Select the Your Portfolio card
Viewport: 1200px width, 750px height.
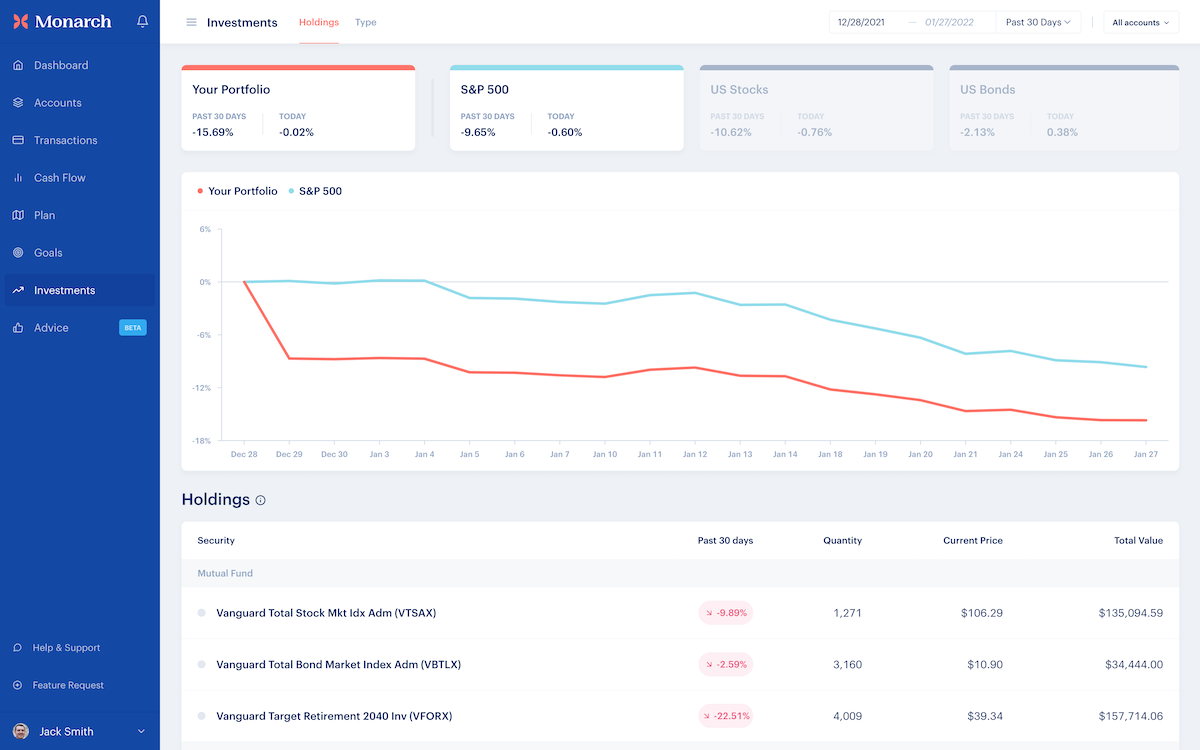298,108
